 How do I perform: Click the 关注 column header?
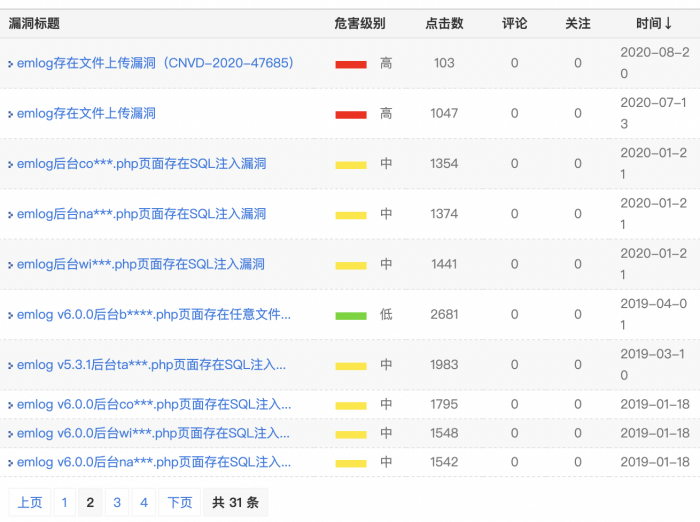click(578, 23)
